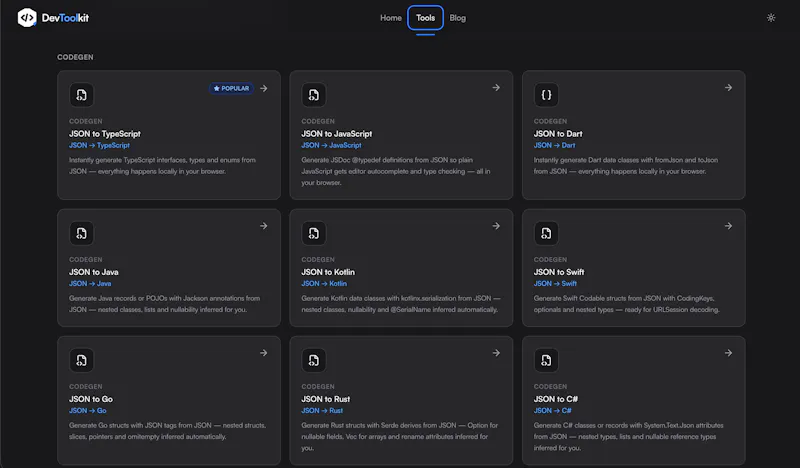The height and width of the screenshot is (468, 800).
Task: Click the 'JSON → Dart' blue subtitle
Action: click(554, 145)
